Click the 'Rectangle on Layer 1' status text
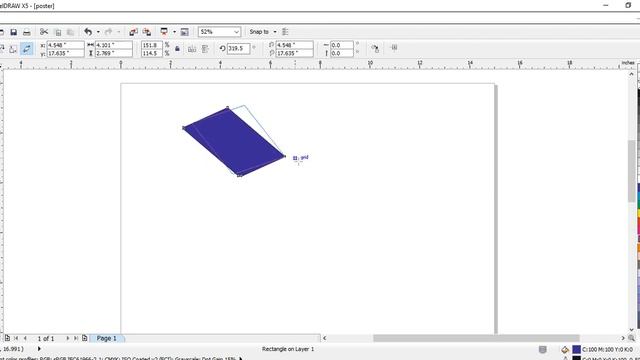Viewport: 640px width, 360px height. (x=288, y=349)
